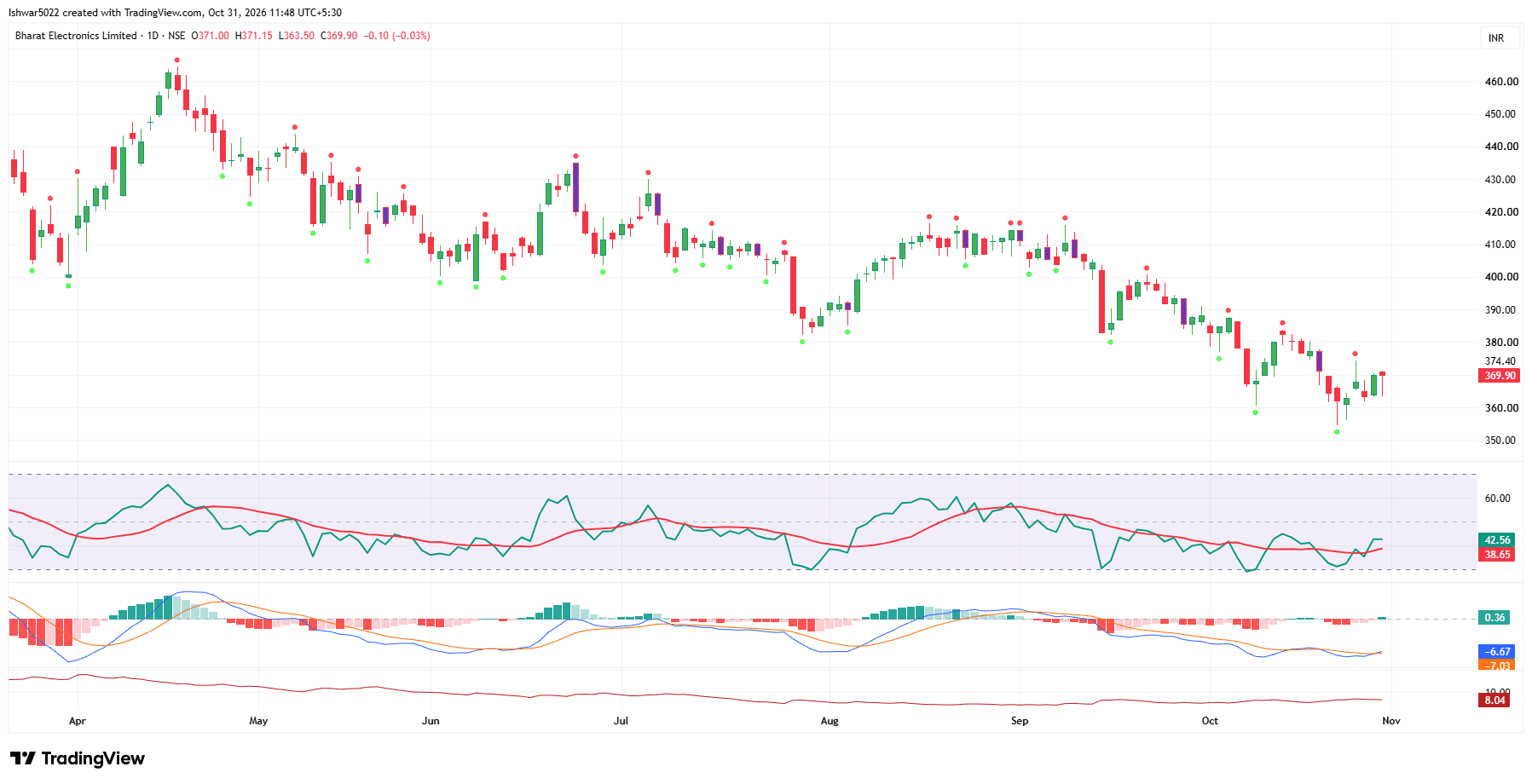
Task: Click the green RSI value label 42.56
Action: click(1497, 540)
